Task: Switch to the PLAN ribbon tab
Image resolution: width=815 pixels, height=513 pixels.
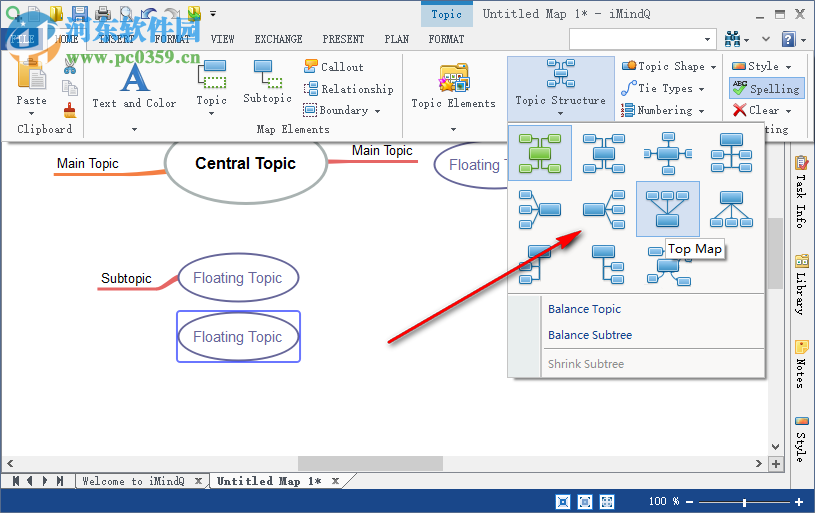Action: pyautogui.click(x=397, y=39)
